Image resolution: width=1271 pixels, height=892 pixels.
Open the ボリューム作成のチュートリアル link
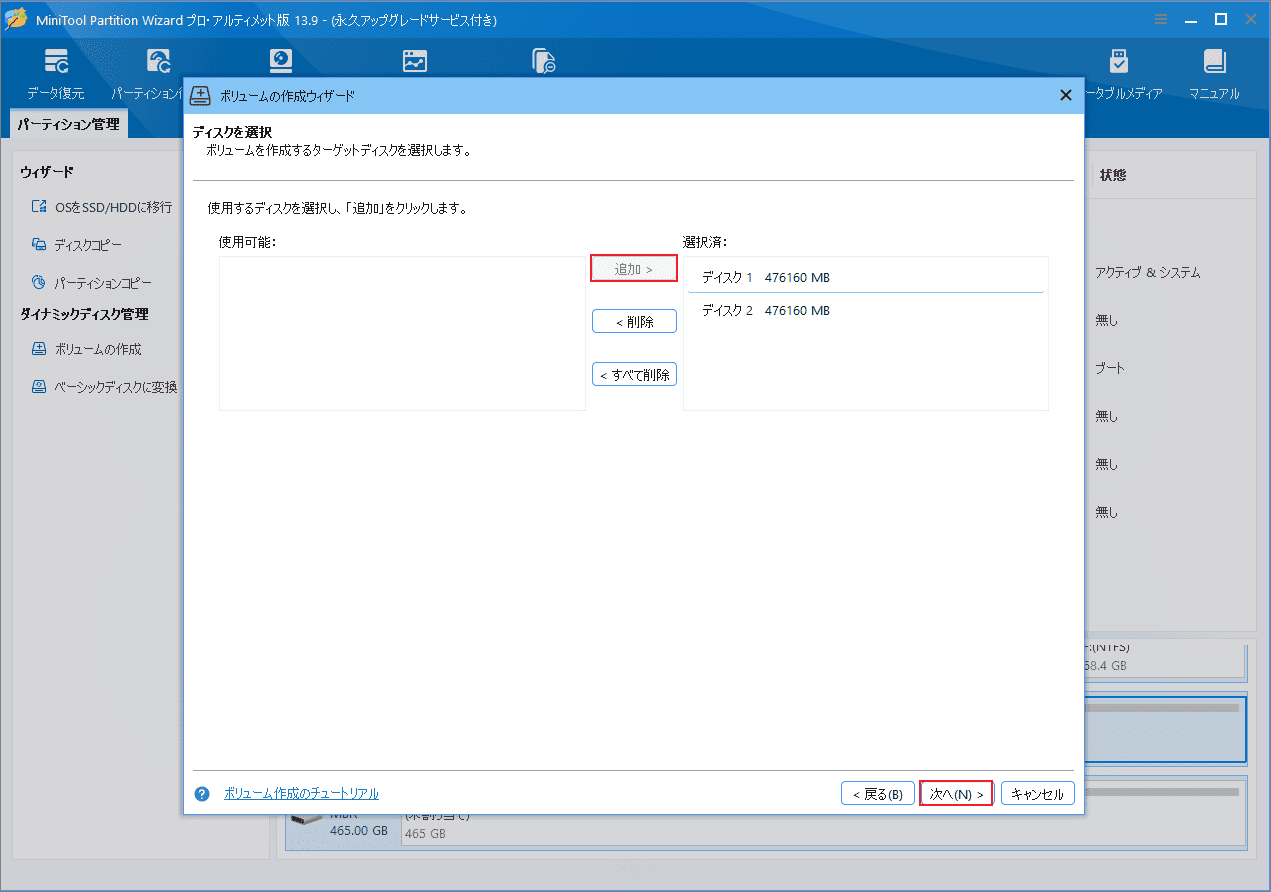tap(301, 794)
